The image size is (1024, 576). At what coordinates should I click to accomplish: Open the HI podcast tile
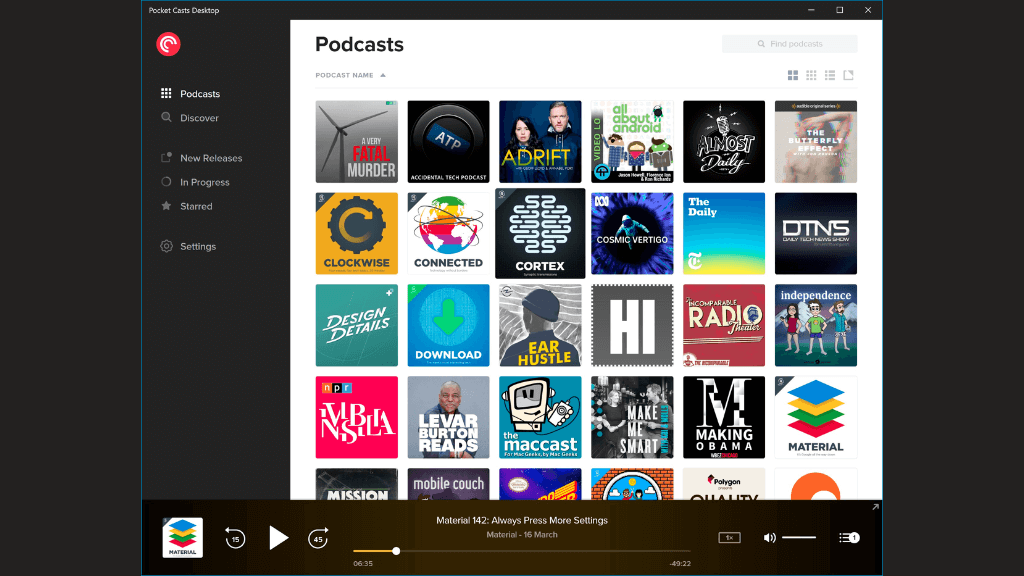632,325
